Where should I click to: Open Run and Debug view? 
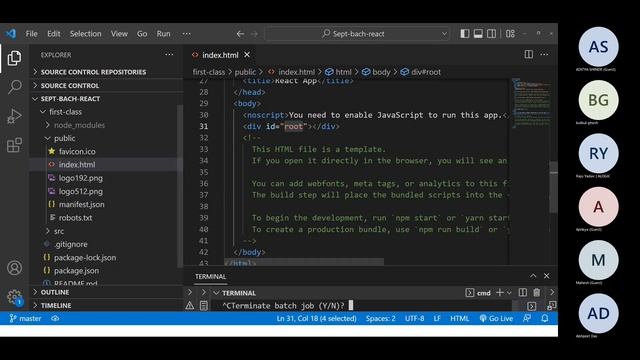(14, 116)
